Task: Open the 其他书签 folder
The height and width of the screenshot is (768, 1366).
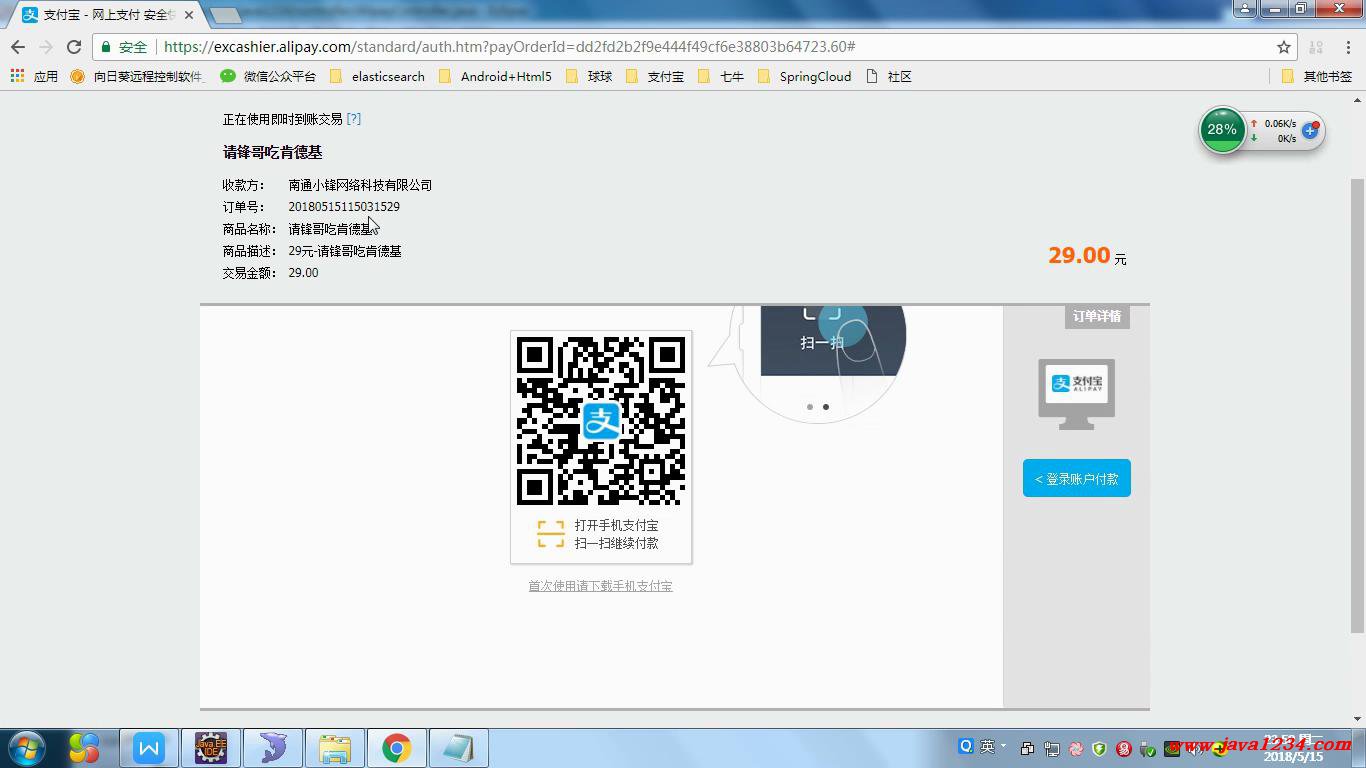Action: tap(1317, 76)
